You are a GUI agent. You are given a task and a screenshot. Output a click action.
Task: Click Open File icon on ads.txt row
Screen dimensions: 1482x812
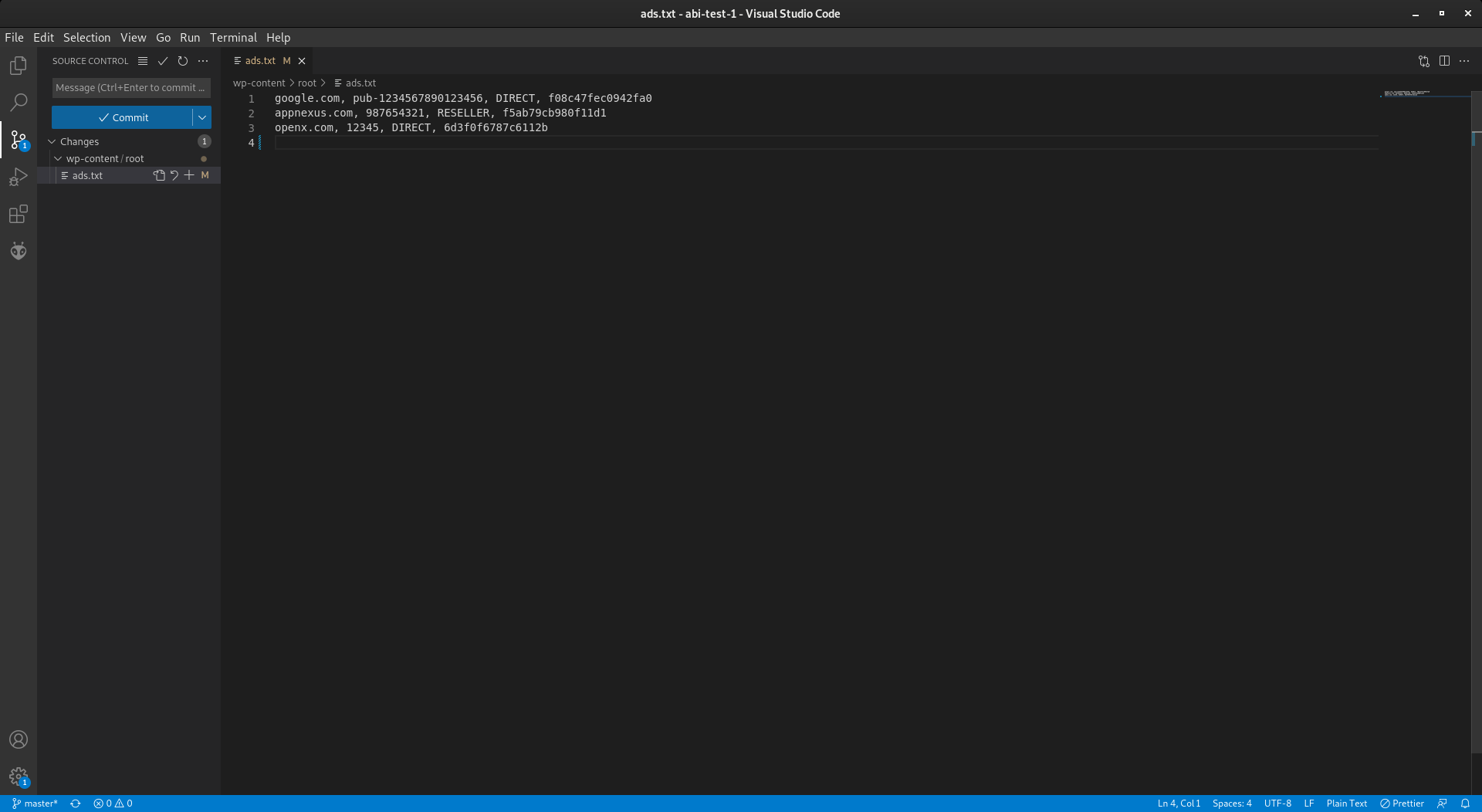pyautogui.click(x=159, y=175)
